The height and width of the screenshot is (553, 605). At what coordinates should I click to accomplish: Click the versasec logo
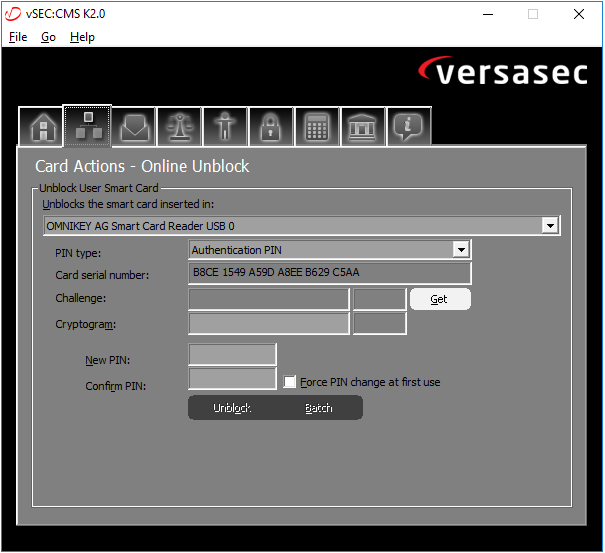pyautogui.click(x=503, y=71)
